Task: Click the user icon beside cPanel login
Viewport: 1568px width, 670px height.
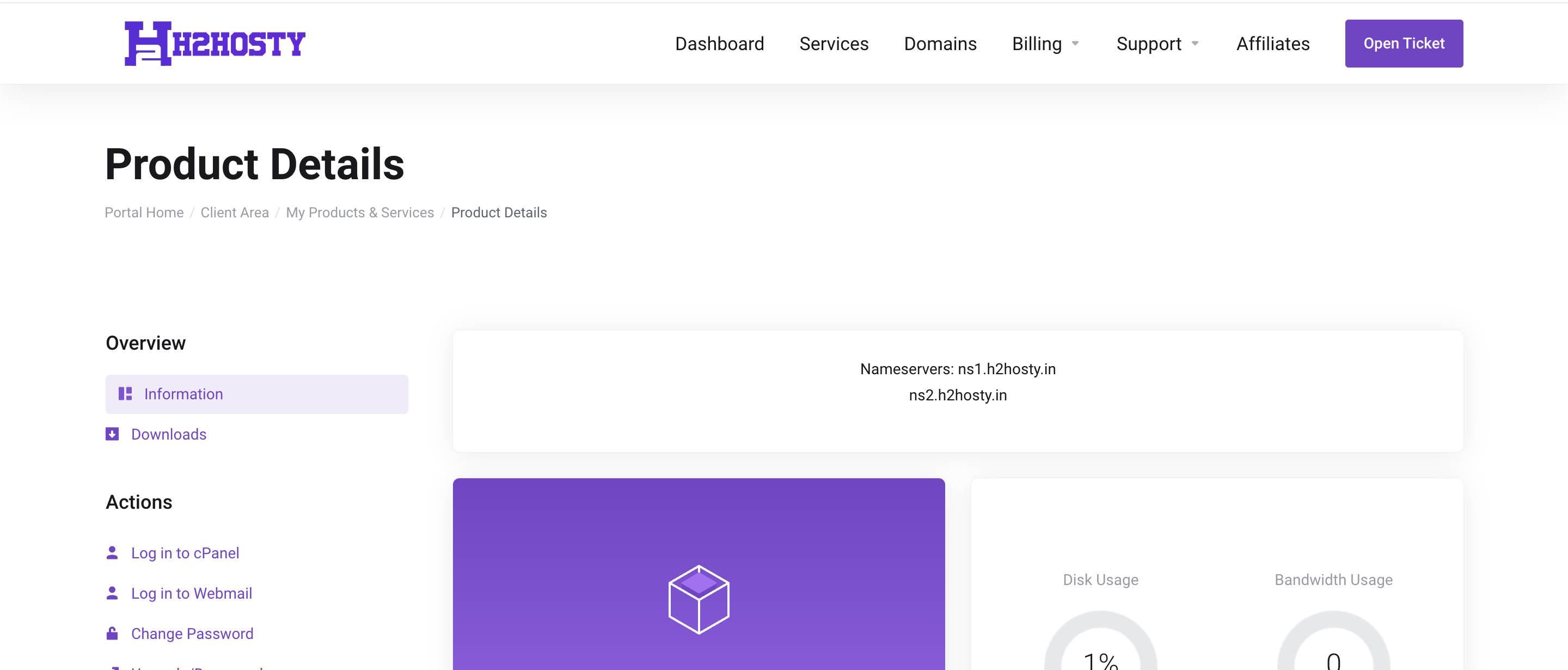Action: click(x=112, y=552)
